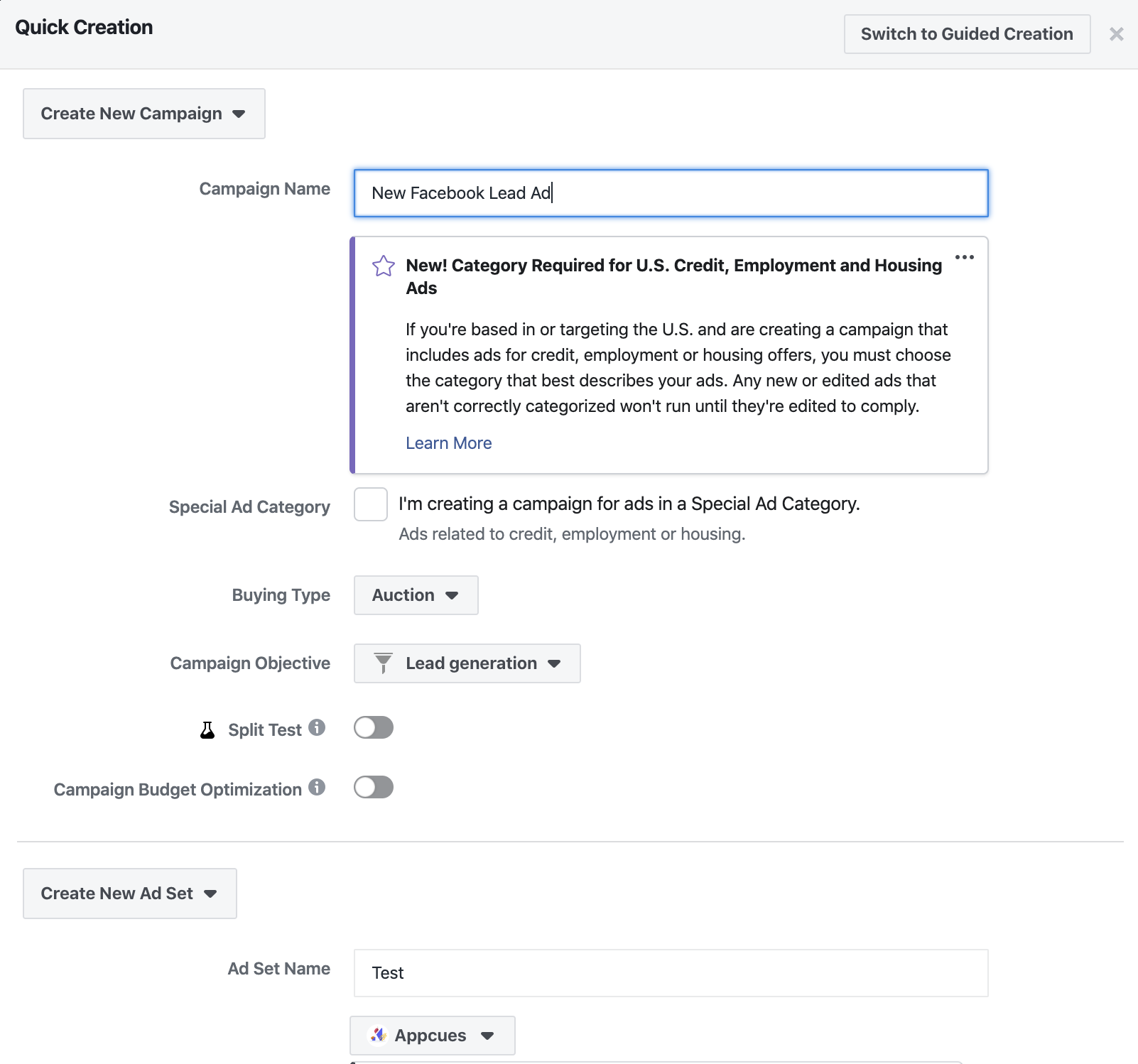
Task: Click the star icon in the category notice
Action: 384,266
